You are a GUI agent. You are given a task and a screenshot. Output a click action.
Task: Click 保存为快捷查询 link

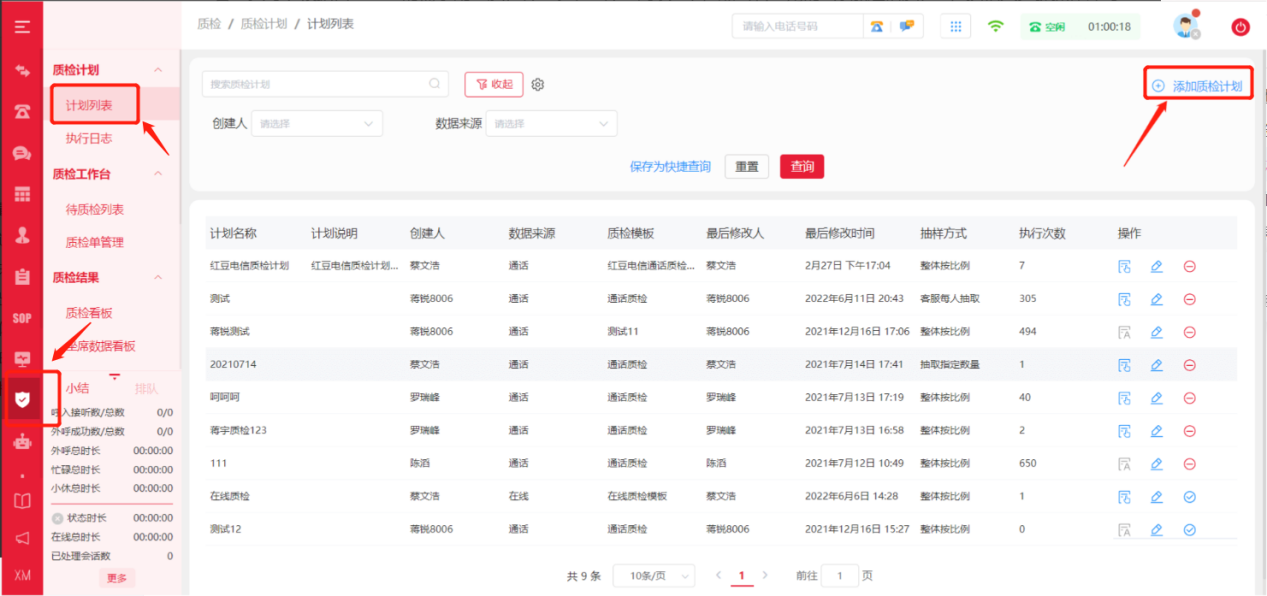point(670,167)
